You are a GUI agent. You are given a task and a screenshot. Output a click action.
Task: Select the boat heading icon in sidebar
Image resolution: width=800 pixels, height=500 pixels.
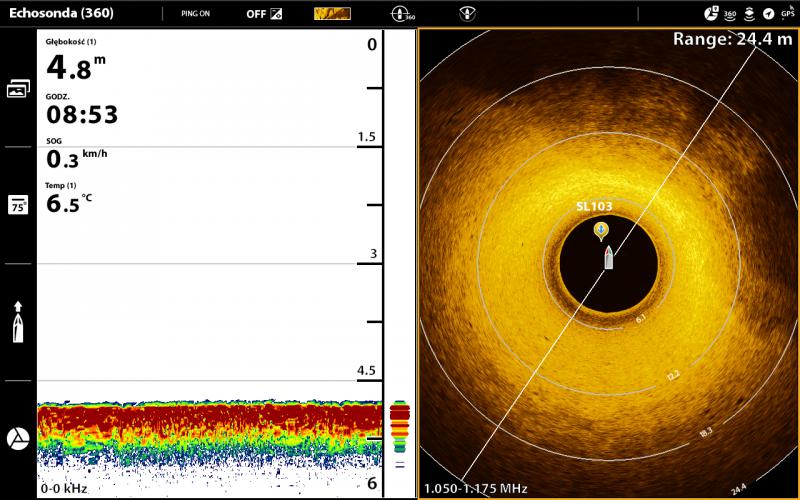click(x=18, y=322)
